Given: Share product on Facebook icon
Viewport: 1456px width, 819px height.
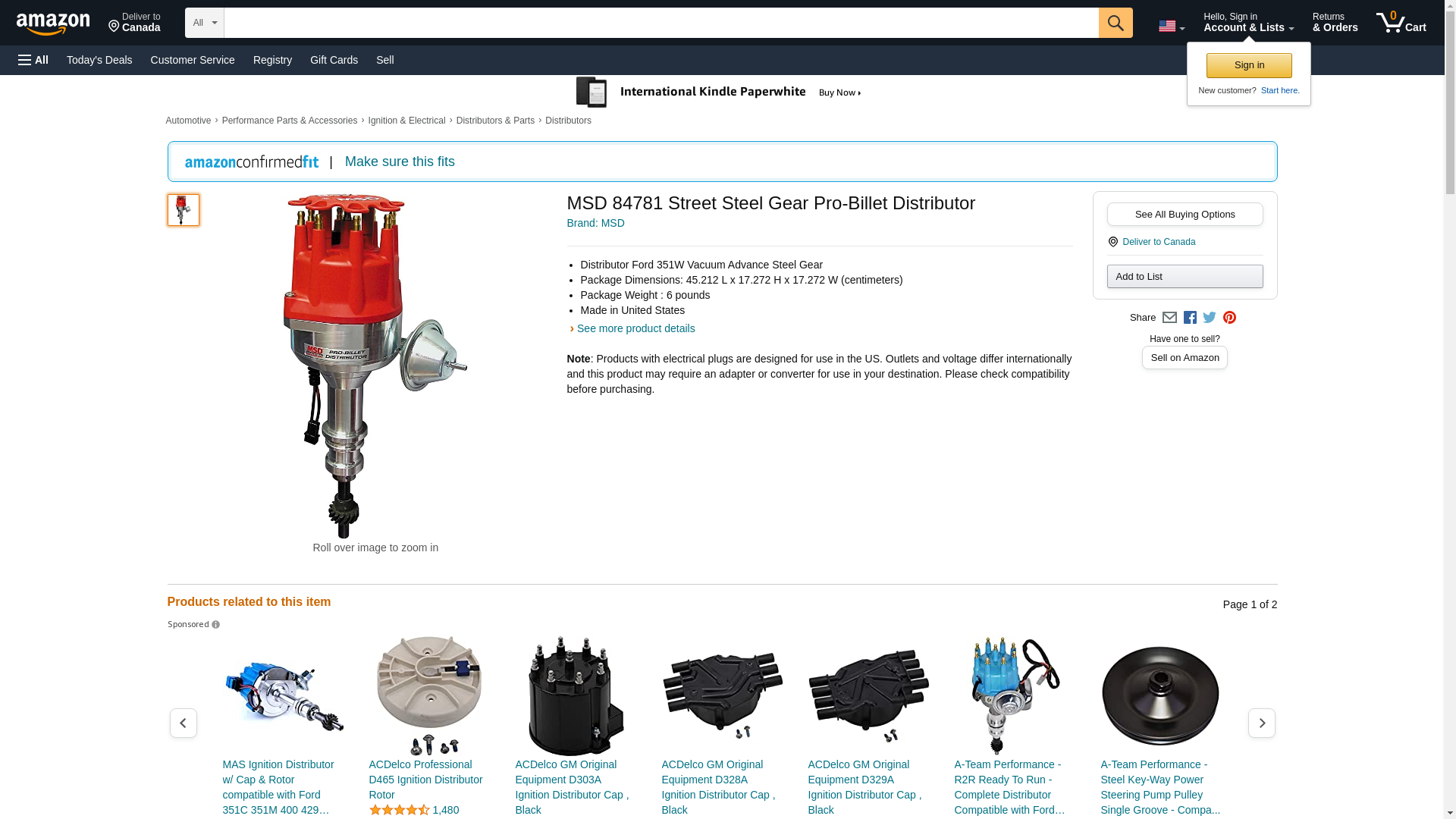Looking at the screenshot, I should point(1190,318).
